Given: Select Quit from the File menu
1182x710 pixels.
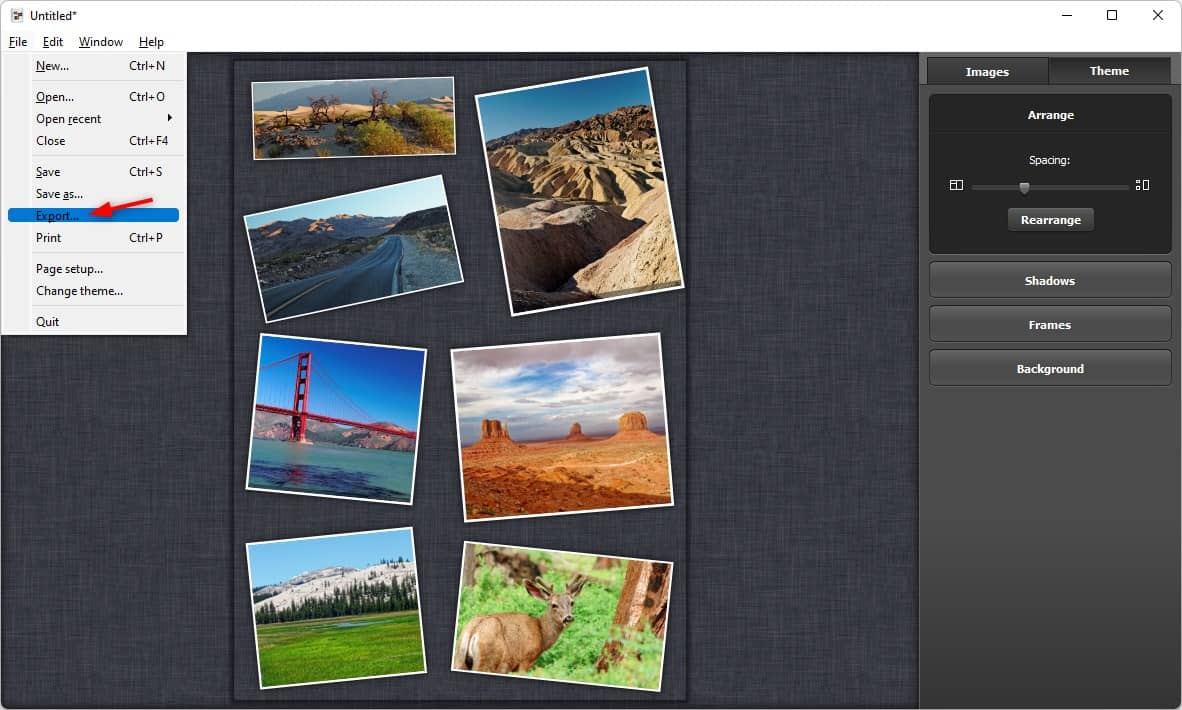Looking at the screenshot, I should click(x=93, y=322).
